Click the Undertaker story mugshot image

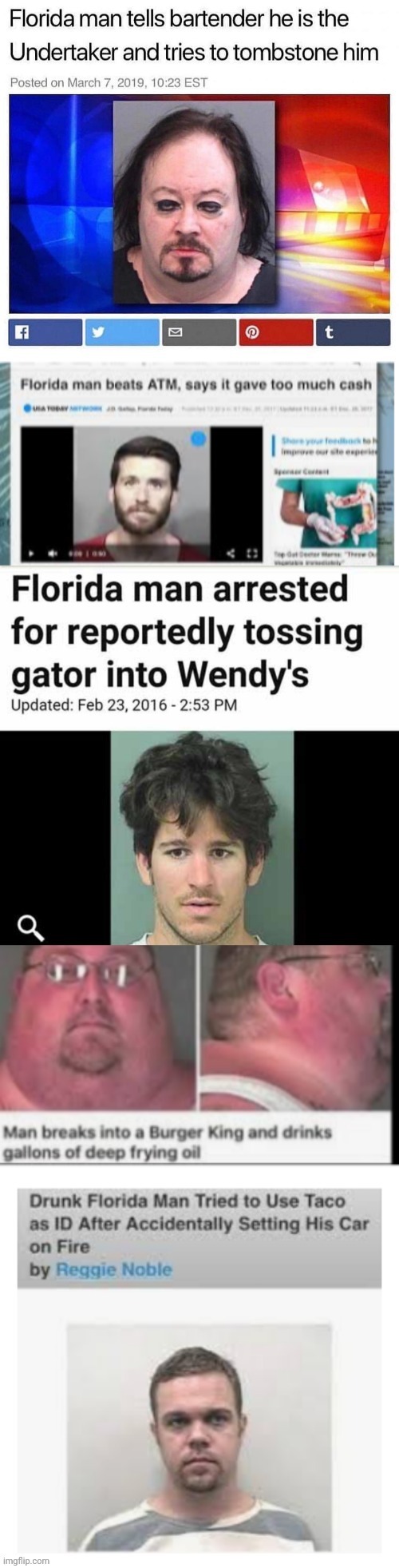(x=194, y=202)
